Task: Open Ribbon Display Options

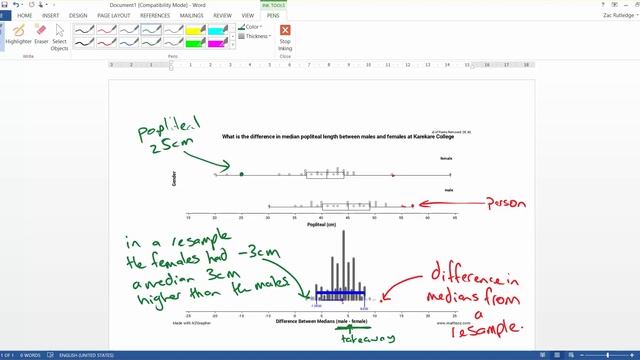Action: [x=614, y=5]
